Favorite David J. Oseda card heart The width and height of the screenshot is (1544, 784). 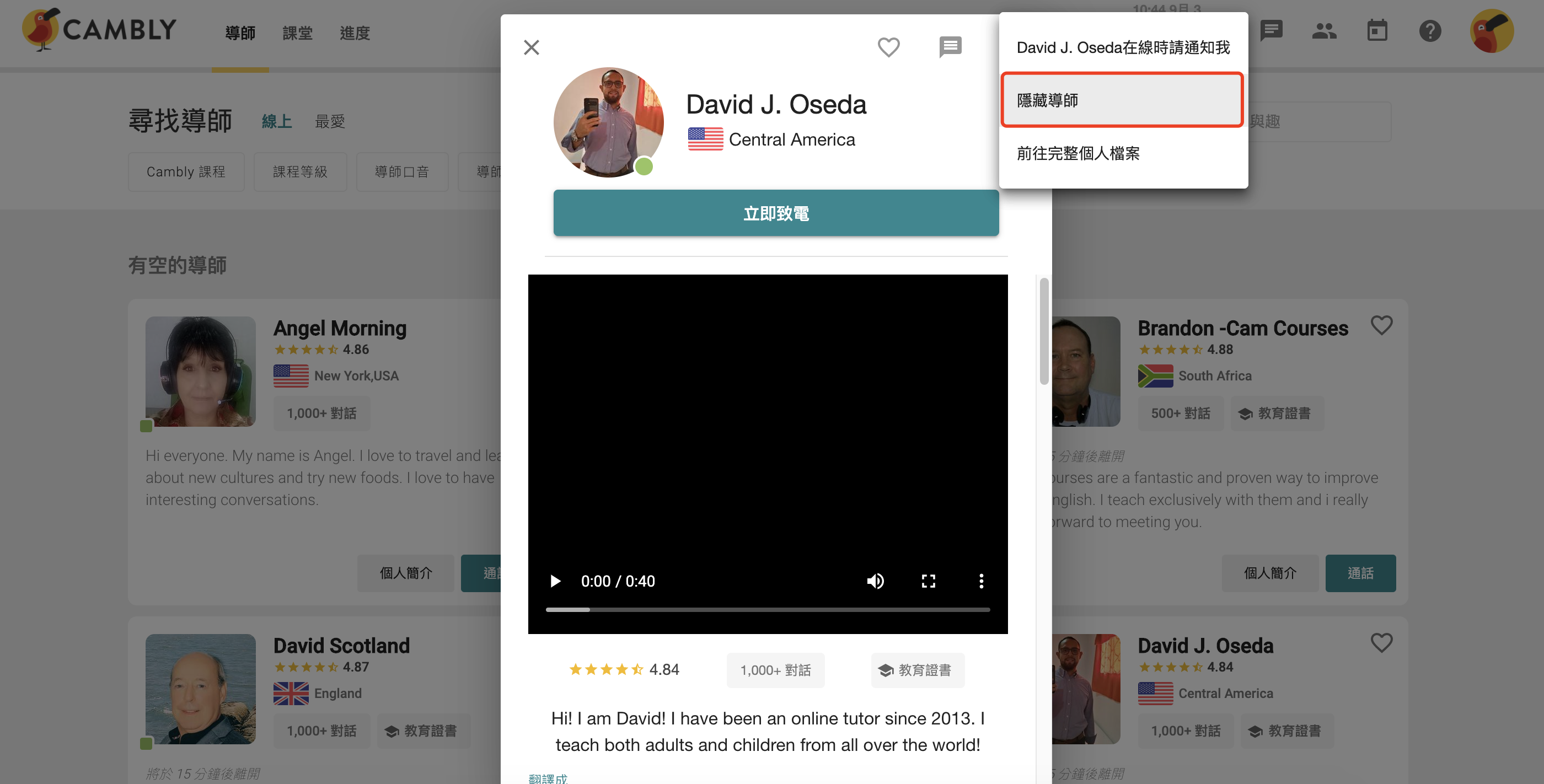[1381, 642]
